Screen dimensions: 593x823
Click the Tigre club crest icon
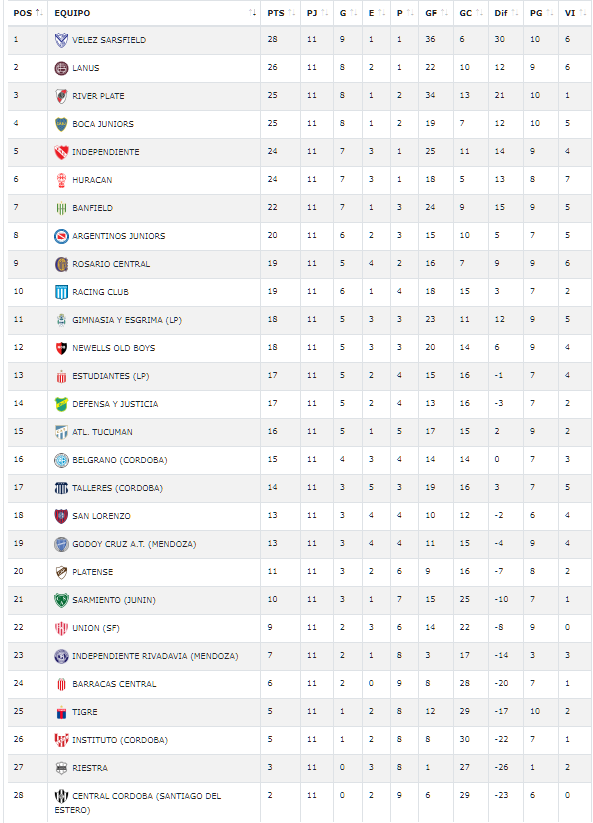(x=61, y=712)
